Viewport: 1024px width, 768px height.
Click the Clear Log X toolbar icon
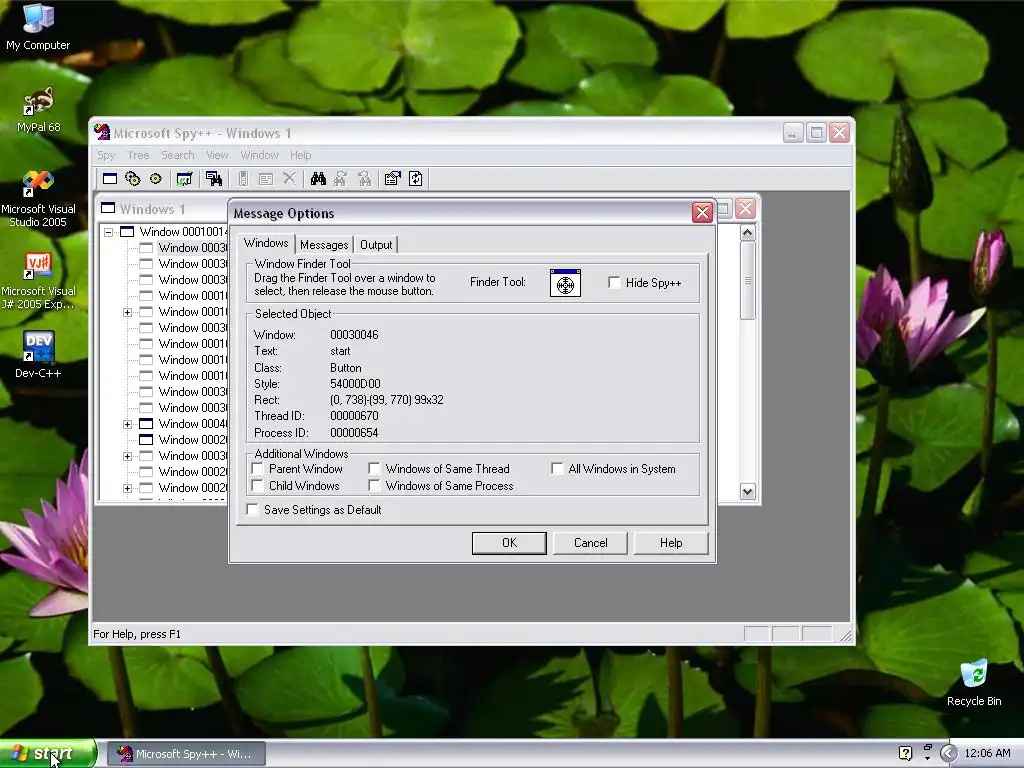(x=289, y=179)
